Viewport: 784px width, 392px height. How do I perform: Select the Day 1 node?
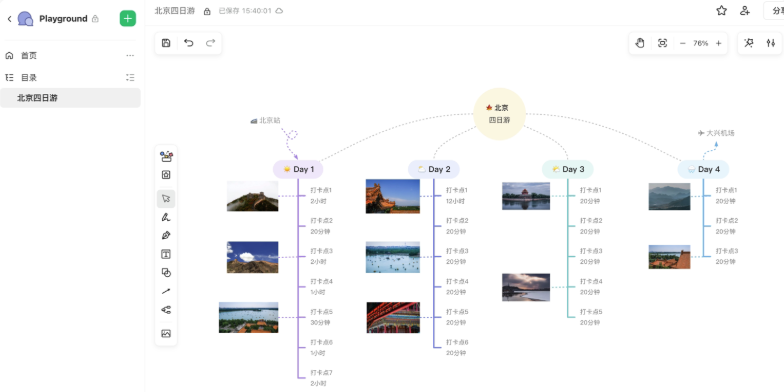pos(298,170)
